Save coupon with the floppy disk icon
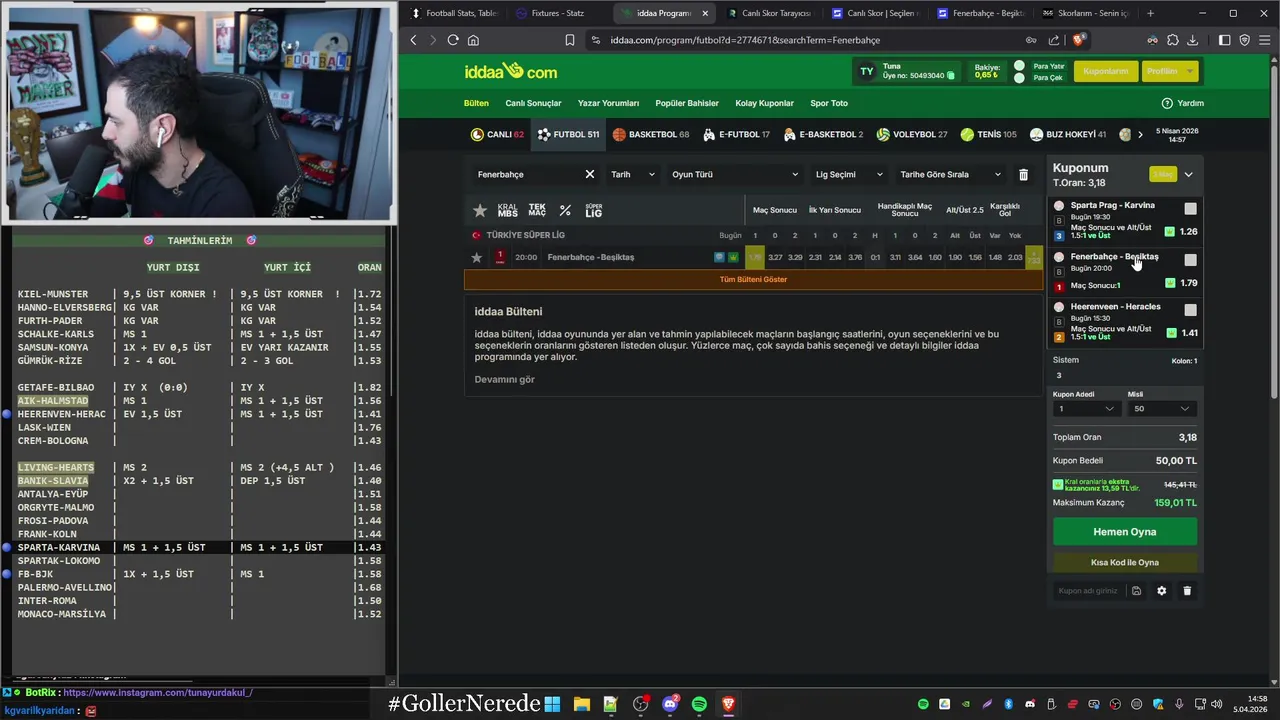Viewport: 1280px width, 720px height. [x=1136, y=591]
